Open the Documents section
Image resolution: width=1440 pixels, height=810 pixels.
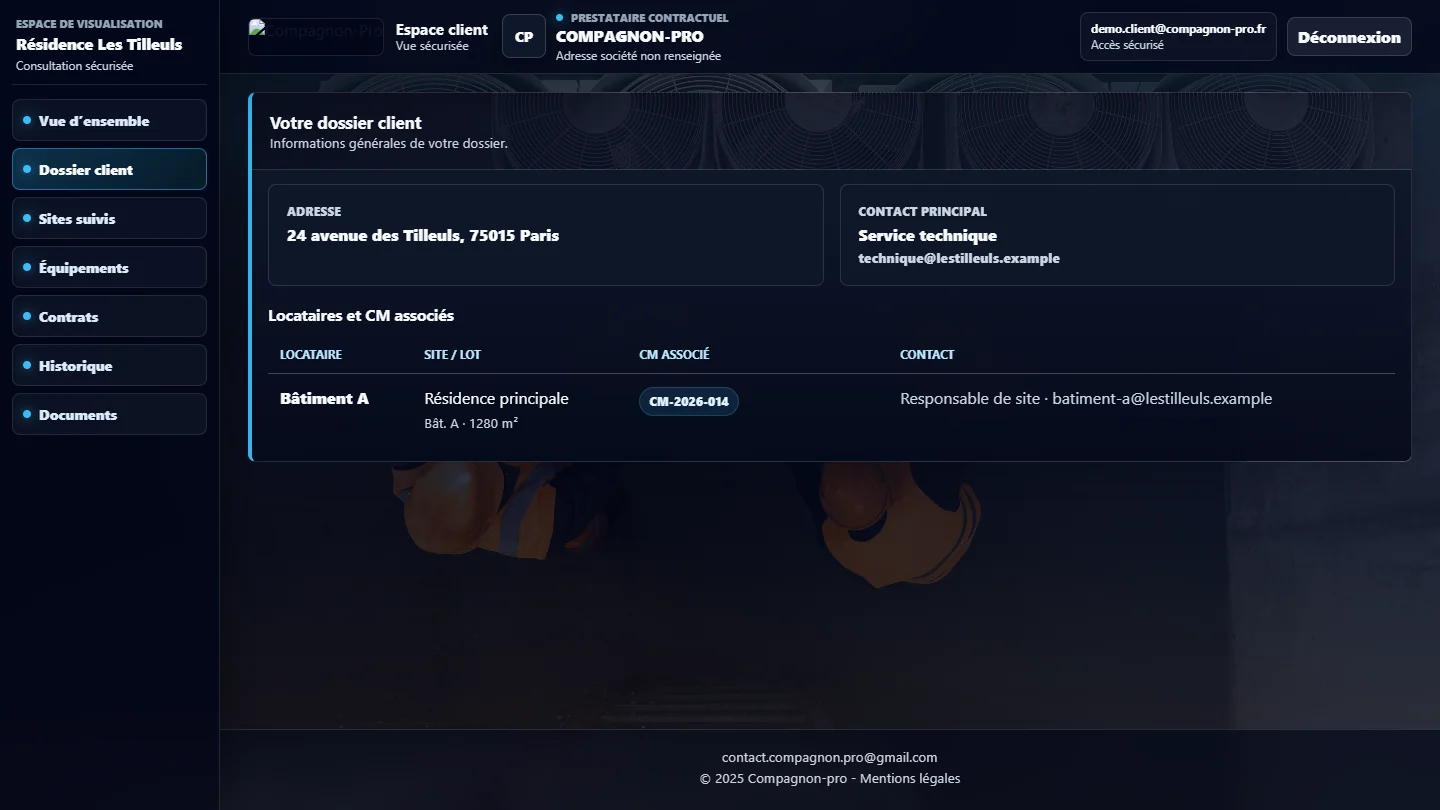point(109,414)
